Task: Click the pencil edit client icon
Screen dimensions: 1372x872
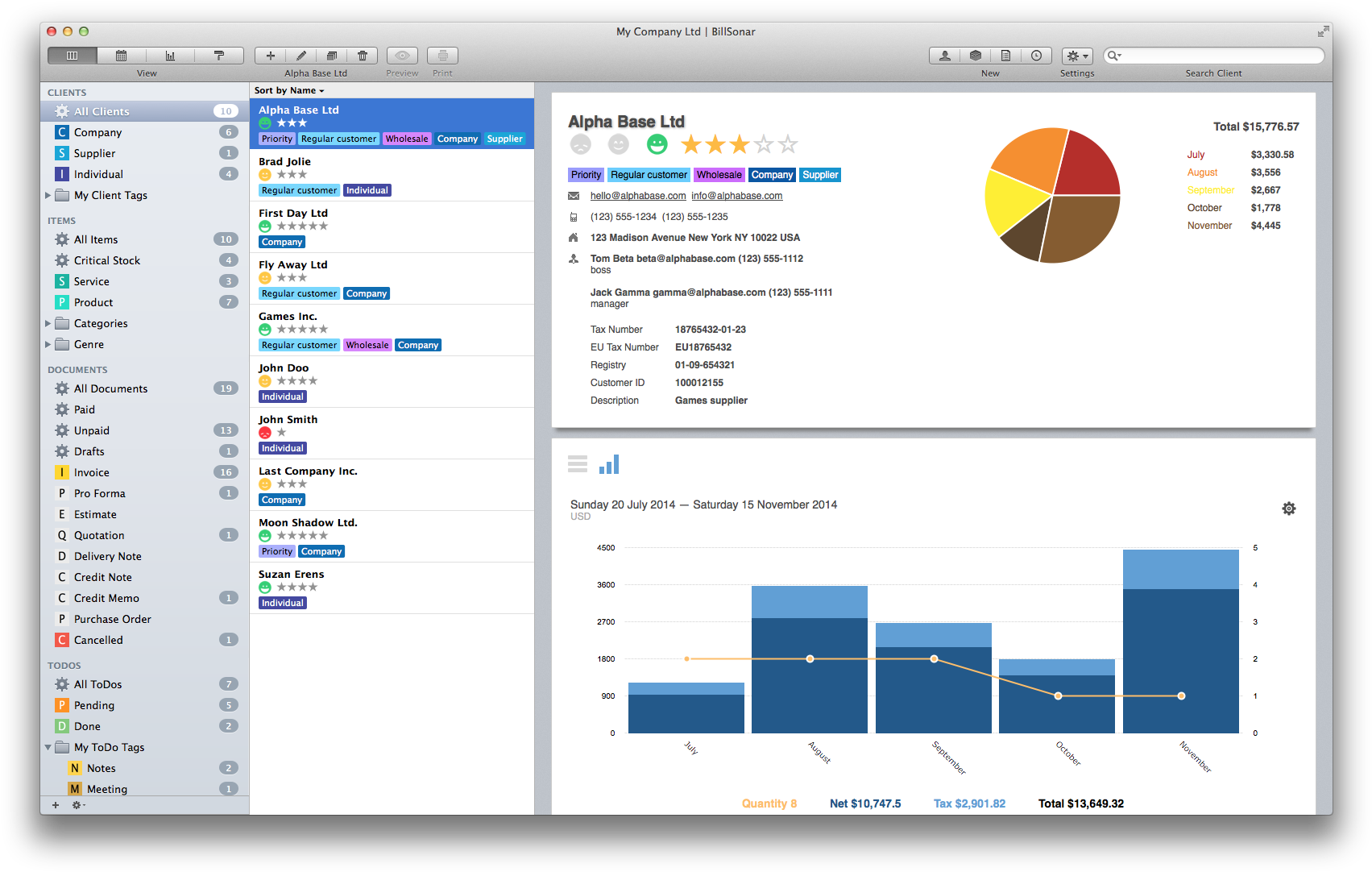Action: tap(301, 56)
